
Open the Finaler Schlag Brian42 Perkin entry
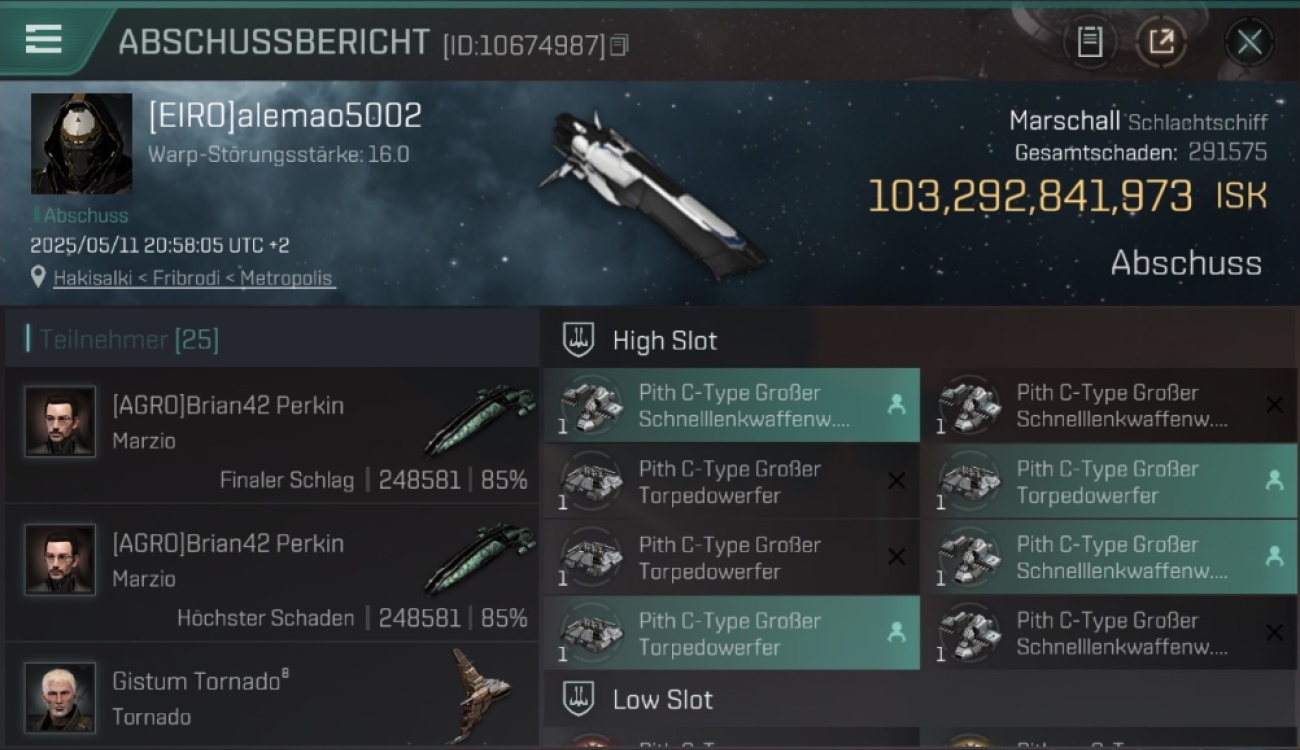pos(272,435)
